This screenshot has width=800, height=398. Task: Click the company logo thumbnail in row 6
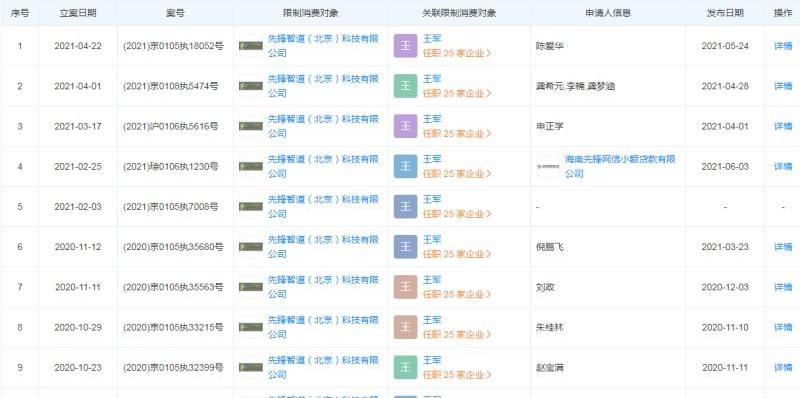(251, 247)
